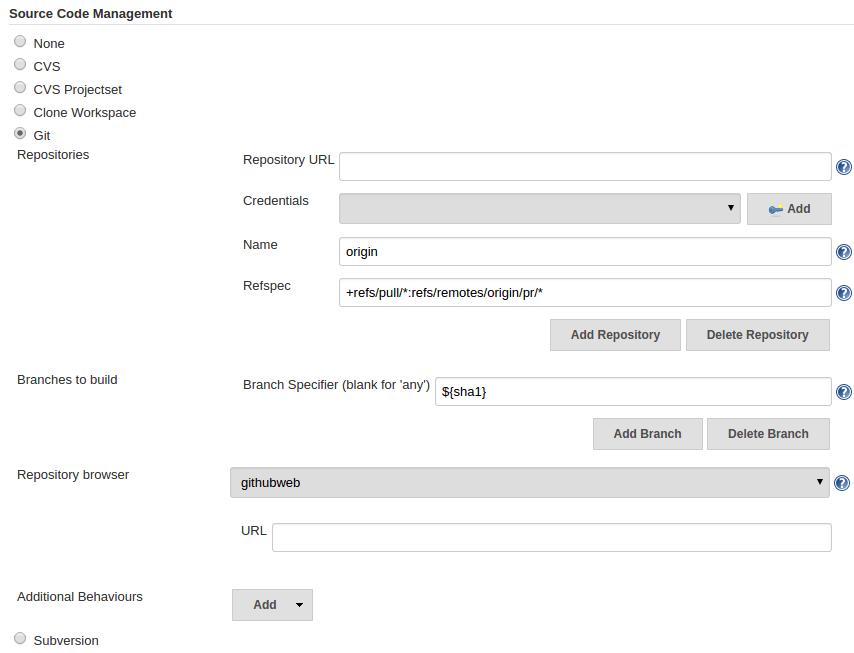
Task: Open help for Repository browser
Action: (x=843, y=482)
